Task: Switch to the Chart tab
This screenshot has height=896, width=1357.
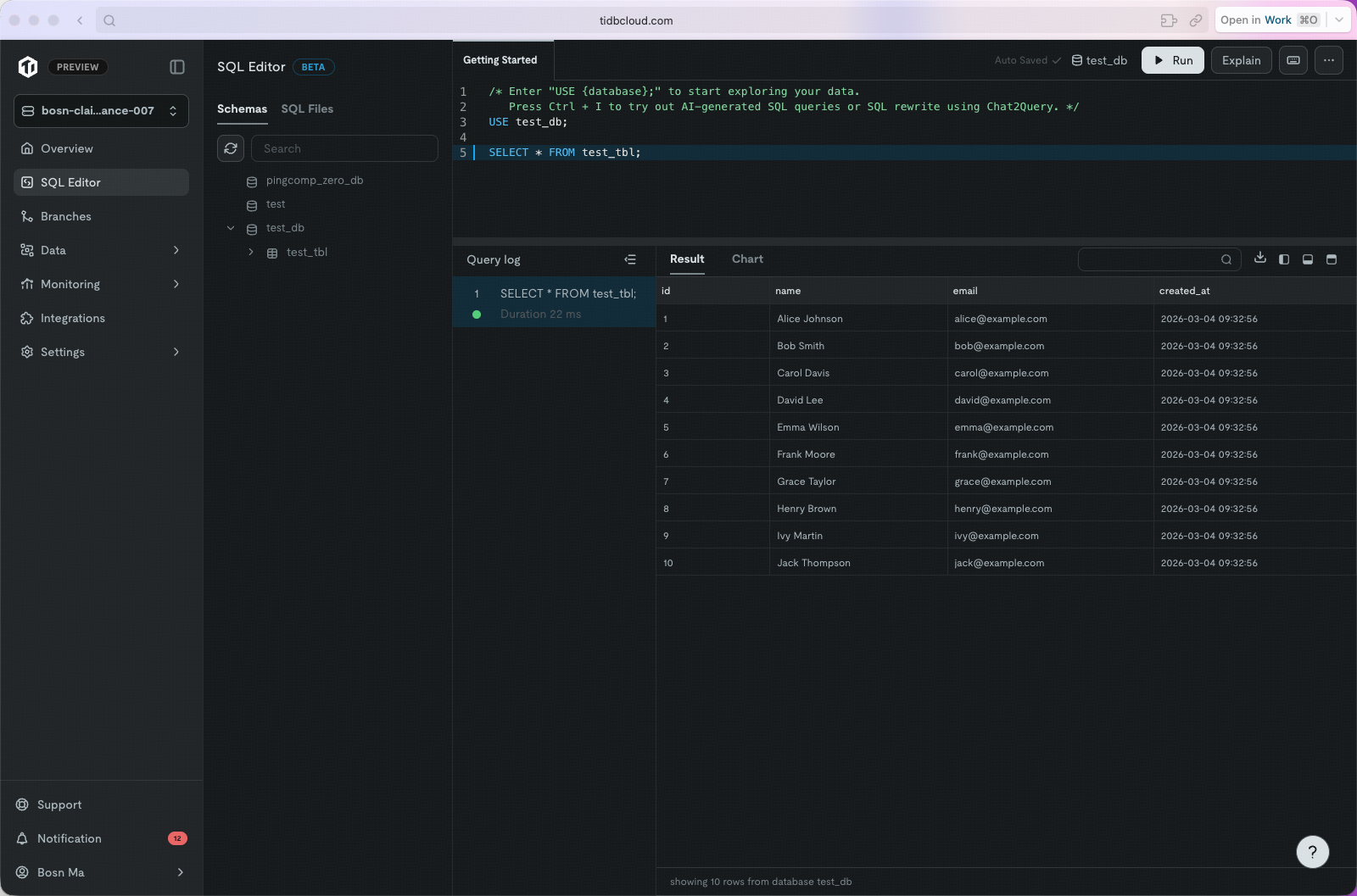Action: 747,259
